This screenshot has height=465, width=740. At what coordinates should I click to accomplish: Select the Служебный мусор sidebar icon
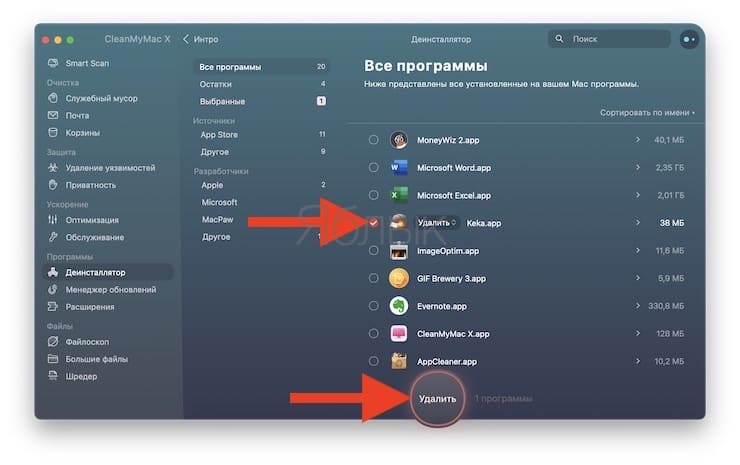pyautogui.click(x=53, y=98)
